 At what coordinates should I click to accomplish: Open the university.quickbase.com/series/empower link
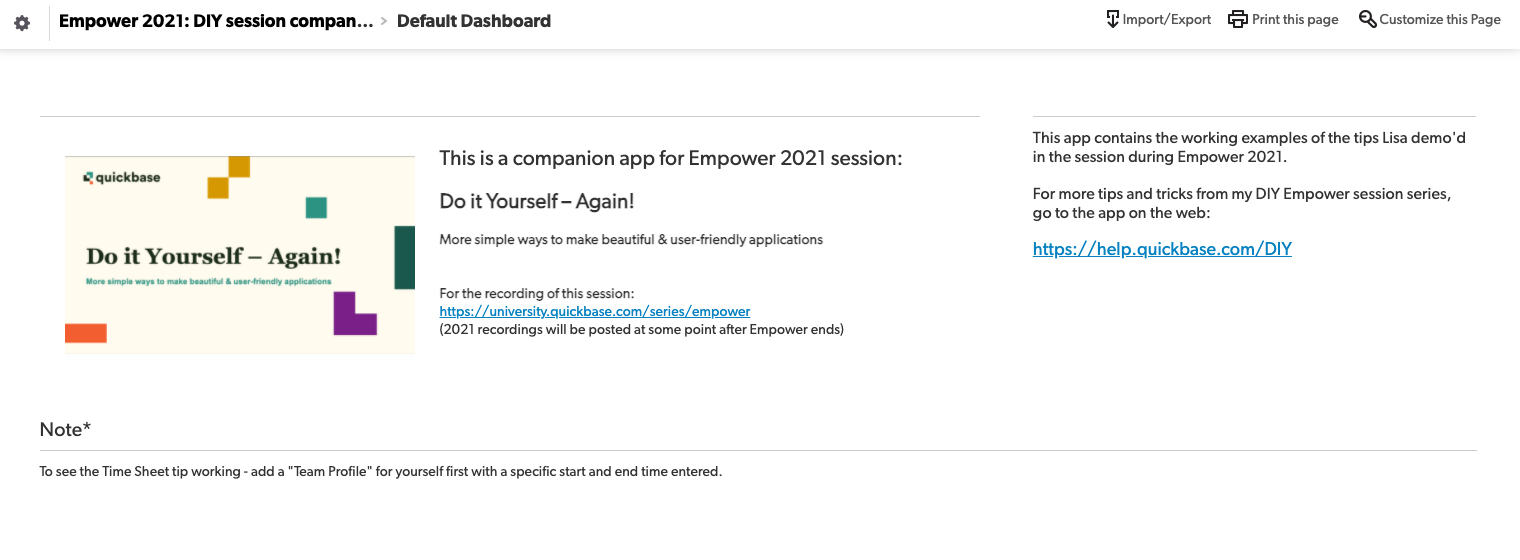pyautogui.click(x=595, y=311)
